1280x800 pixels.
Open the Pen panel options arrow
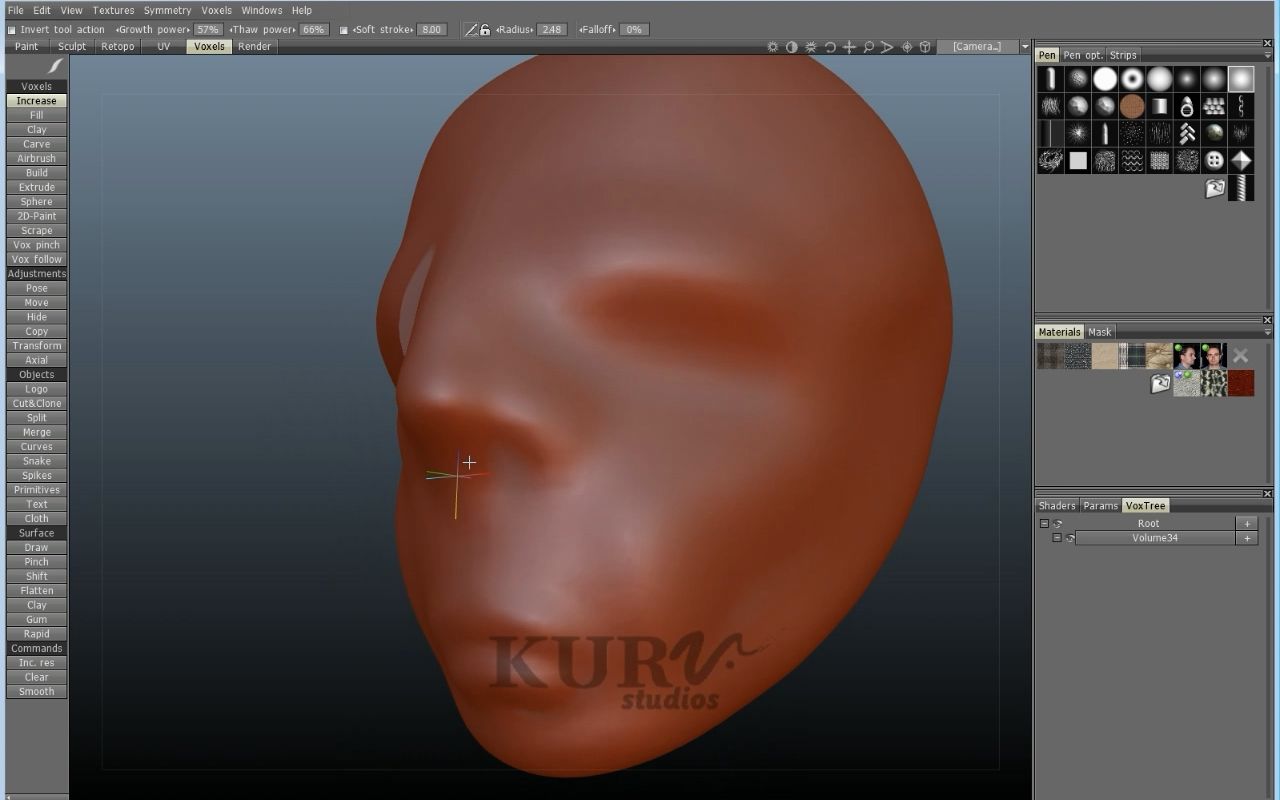click(1268, 56)
